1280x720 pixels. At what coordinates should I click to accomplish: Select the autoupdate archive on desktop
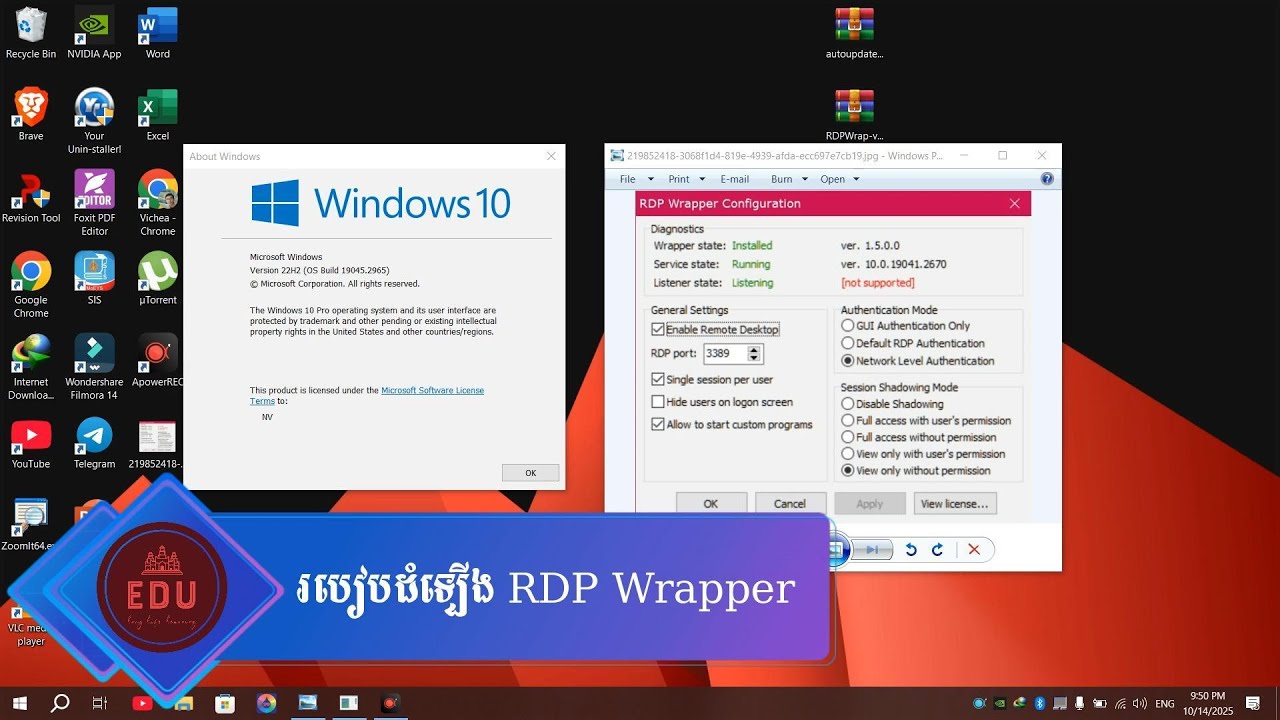click(x=855, y=33)
